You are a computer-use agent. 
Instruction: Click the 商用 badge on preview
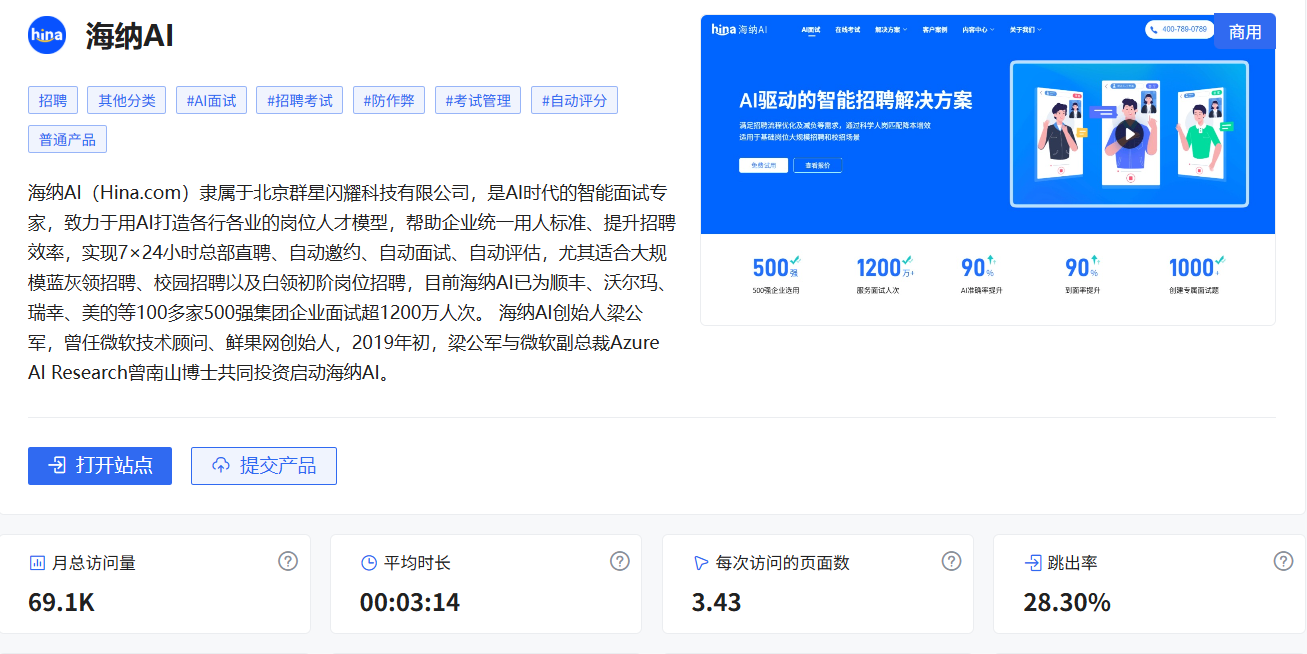click(x=1245, y=32)
